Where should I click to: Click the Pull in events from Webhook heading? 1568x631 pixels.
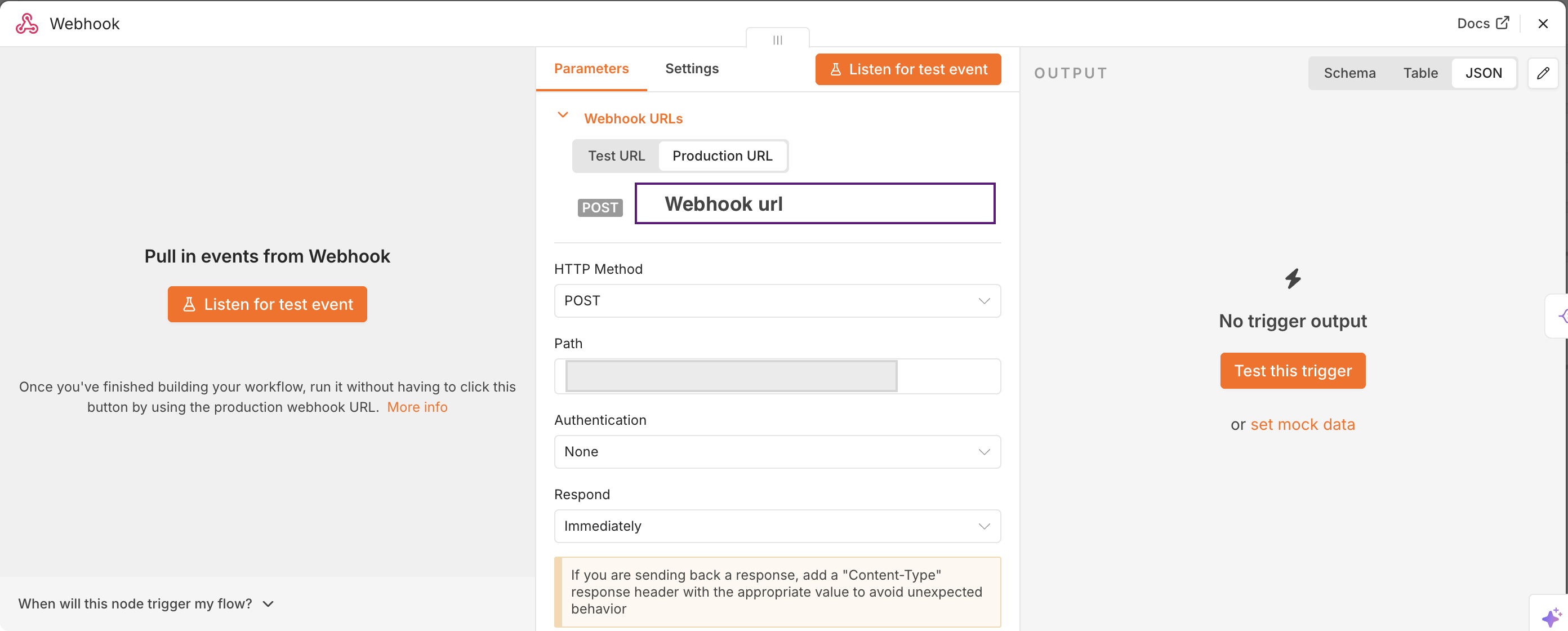pos(267,256)
